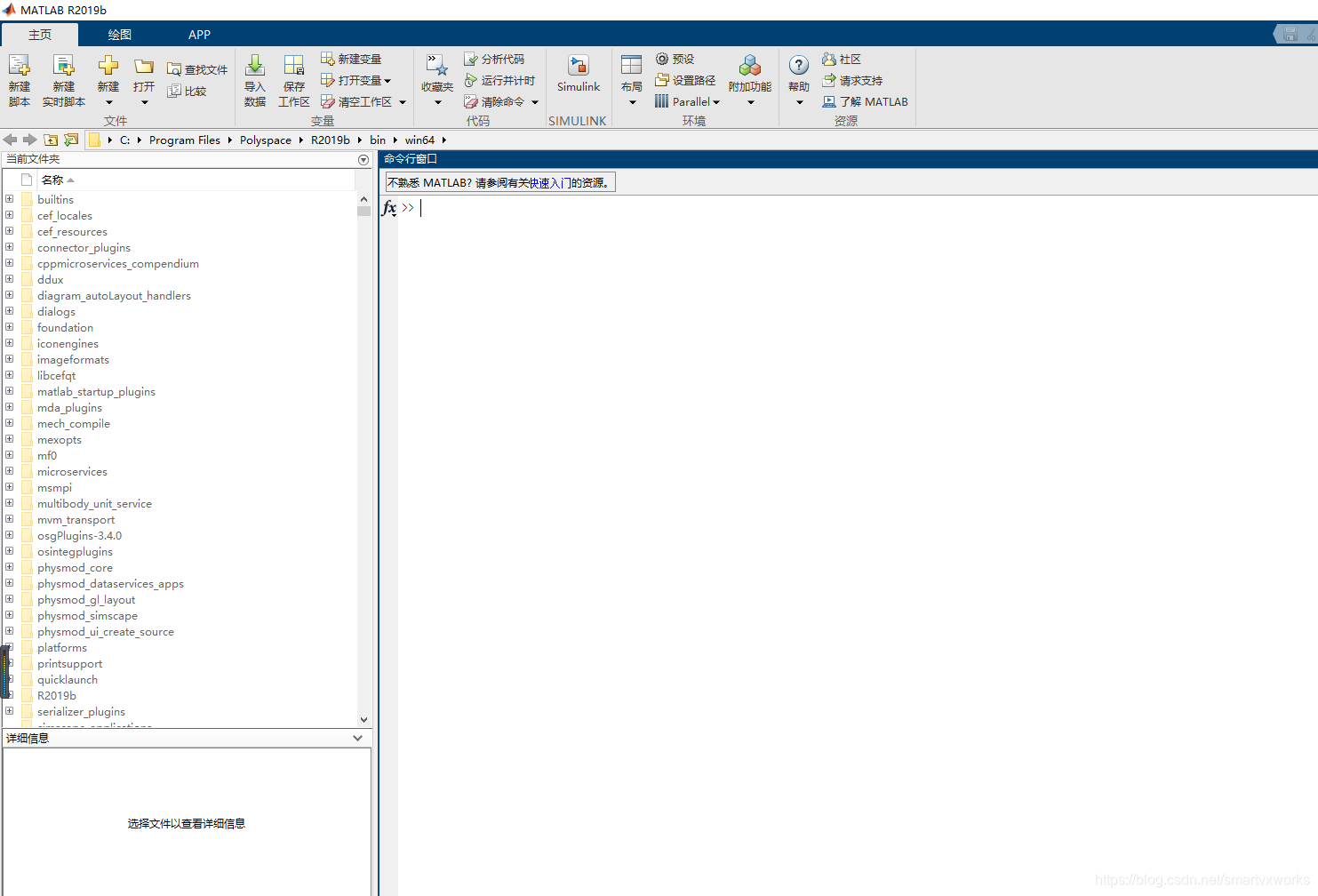Select the physmod_core folder

[75, 568]
